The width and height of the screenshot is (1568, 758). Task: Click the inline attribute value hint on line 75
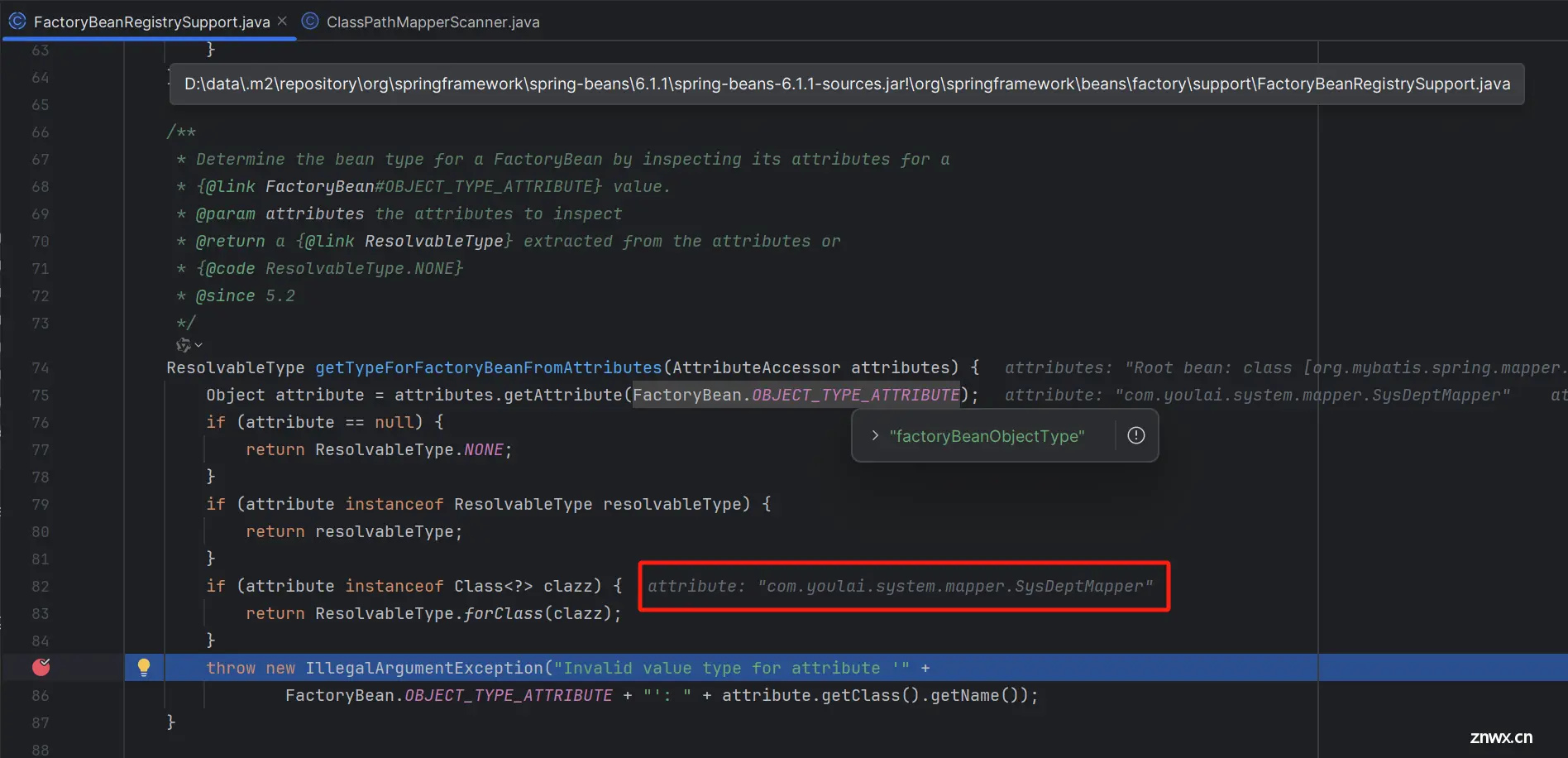pyautogui.click(x=1257, y=395)
